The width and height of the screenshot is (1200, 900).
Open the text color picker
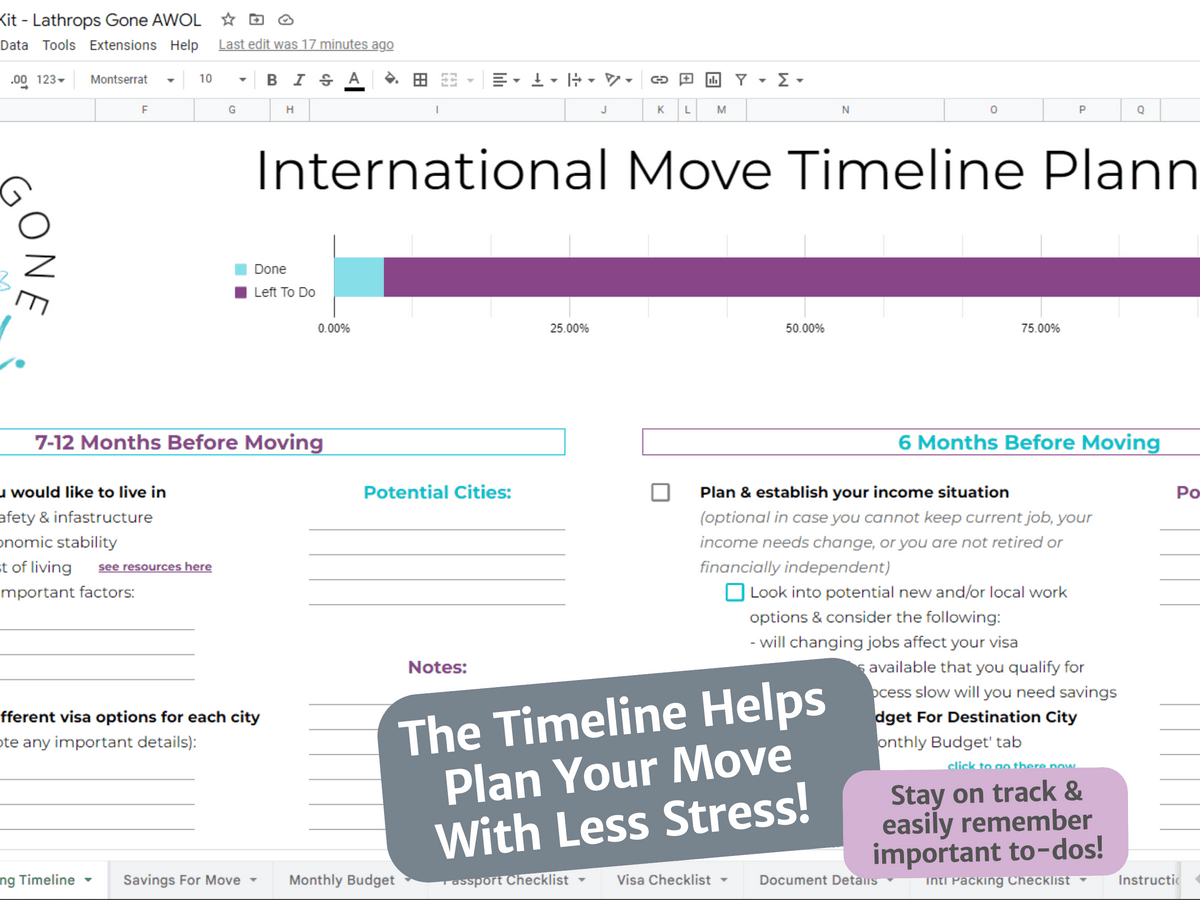(x=354, y=80)
